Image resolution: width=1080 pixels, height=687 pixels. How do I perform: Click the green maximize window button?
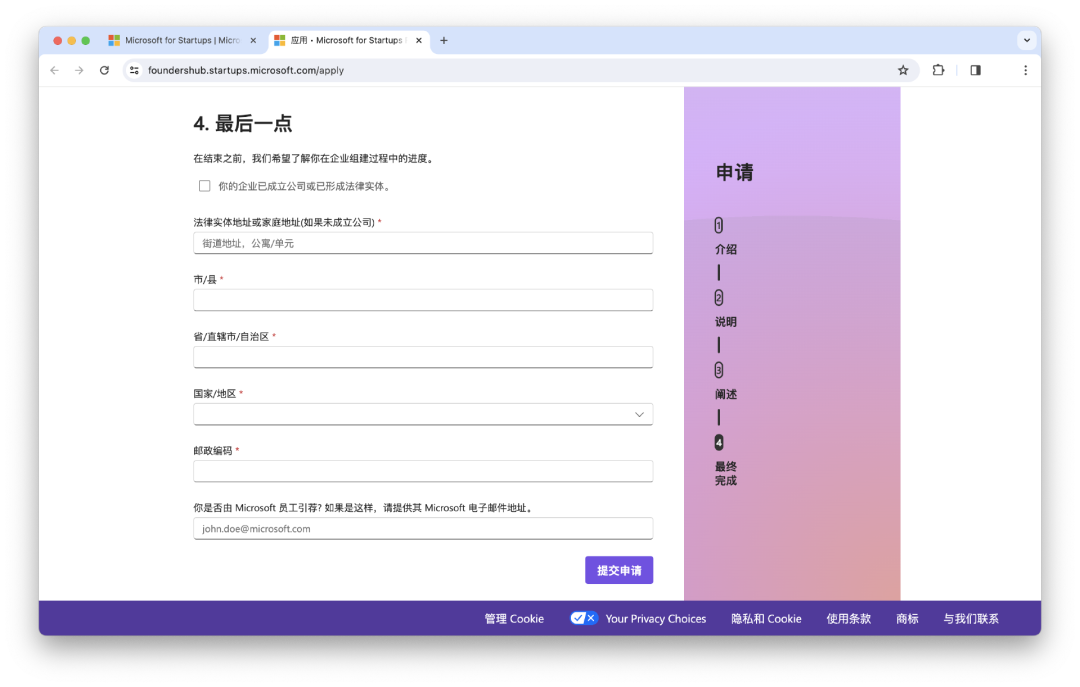point(85,41)
